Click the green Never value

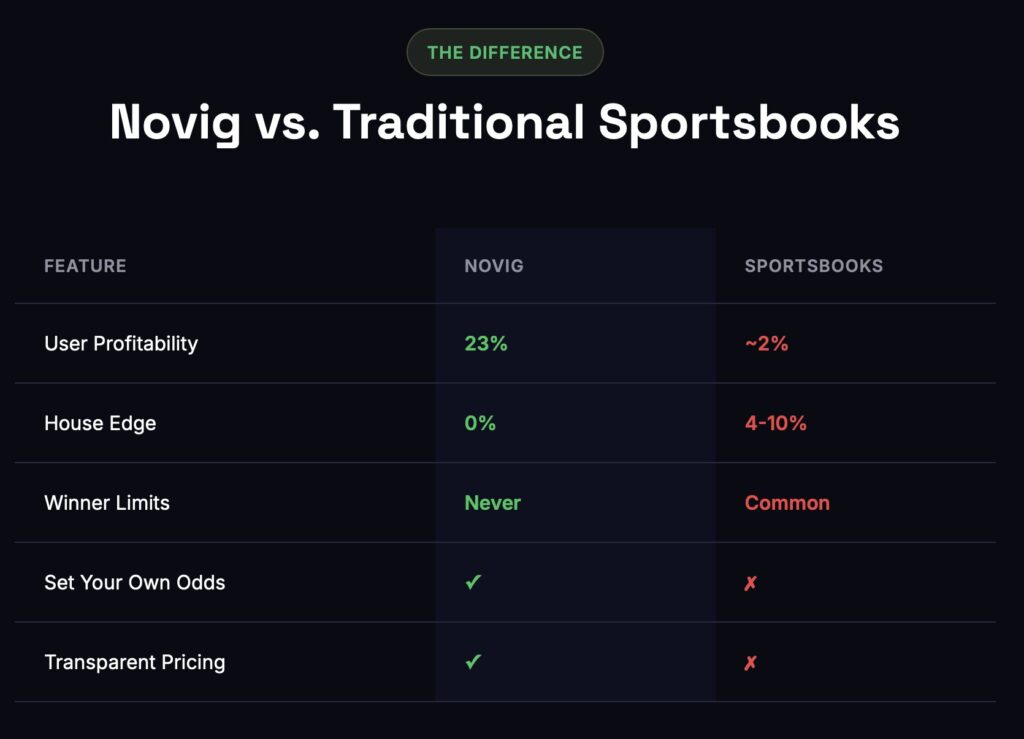click(x=492, y=503)
